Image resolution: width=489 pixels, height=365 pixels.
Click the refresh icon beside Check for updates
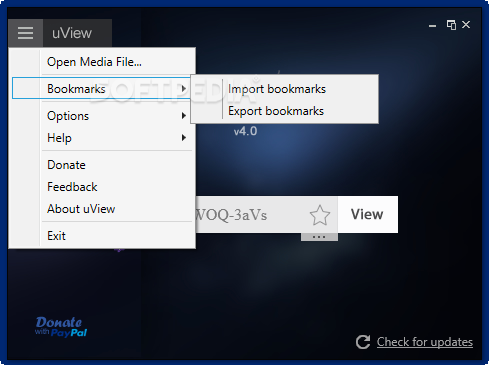point(363,342)
